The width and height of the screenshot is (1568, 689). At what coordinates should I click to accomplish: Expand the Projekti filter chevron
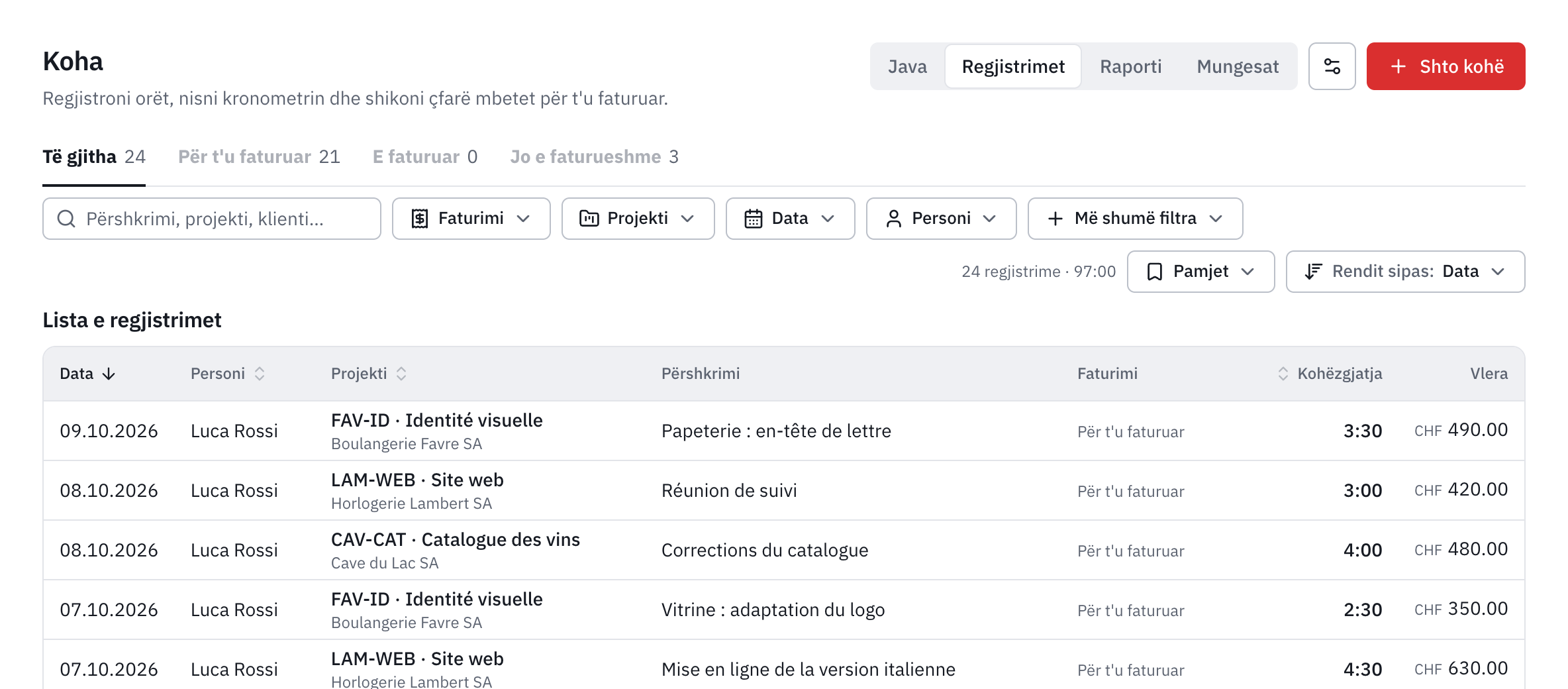click(687, 219)
